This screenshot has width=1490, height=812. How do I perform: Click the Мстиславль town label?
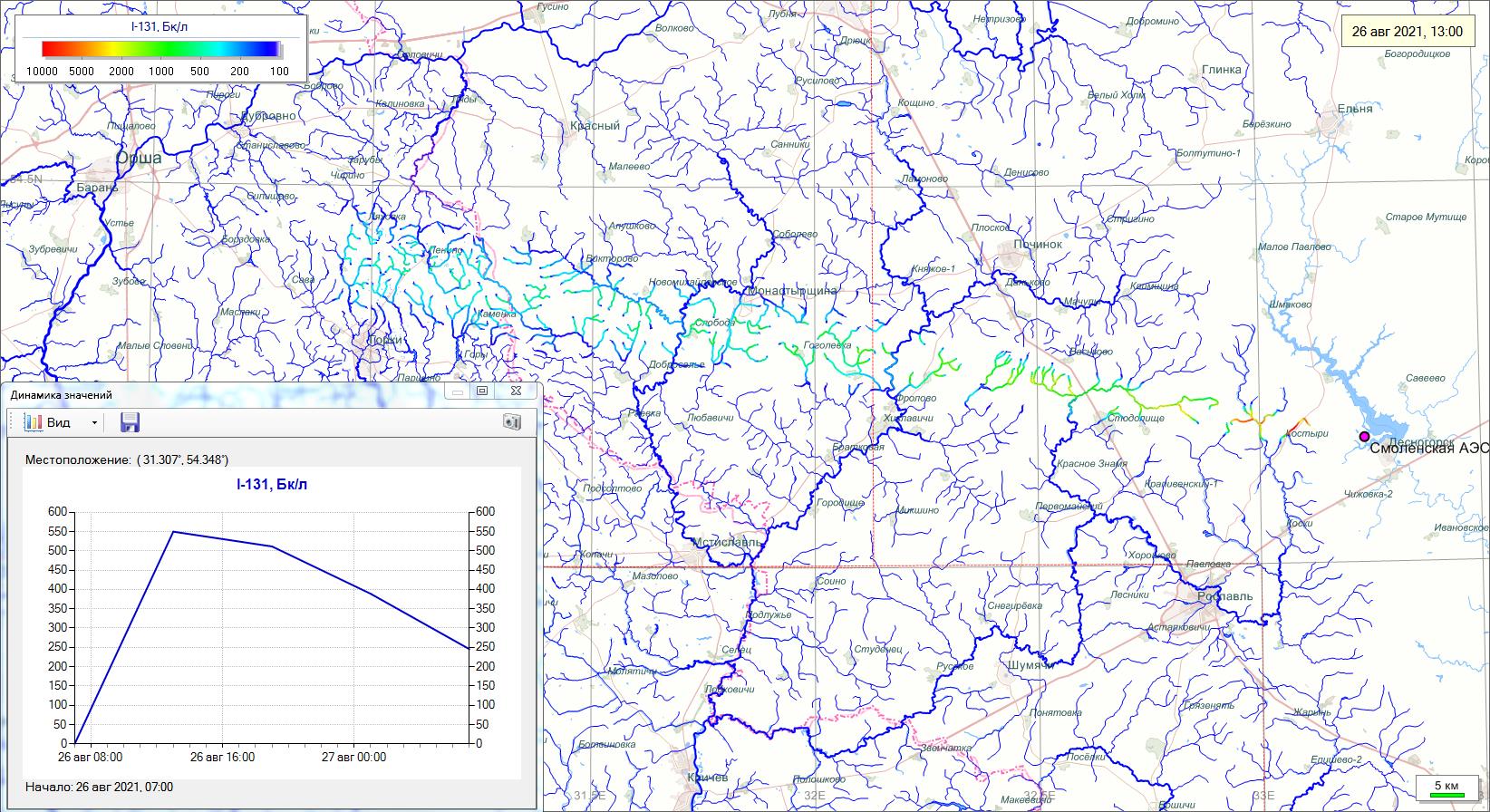pyautogui.click(x=725, y=543)
